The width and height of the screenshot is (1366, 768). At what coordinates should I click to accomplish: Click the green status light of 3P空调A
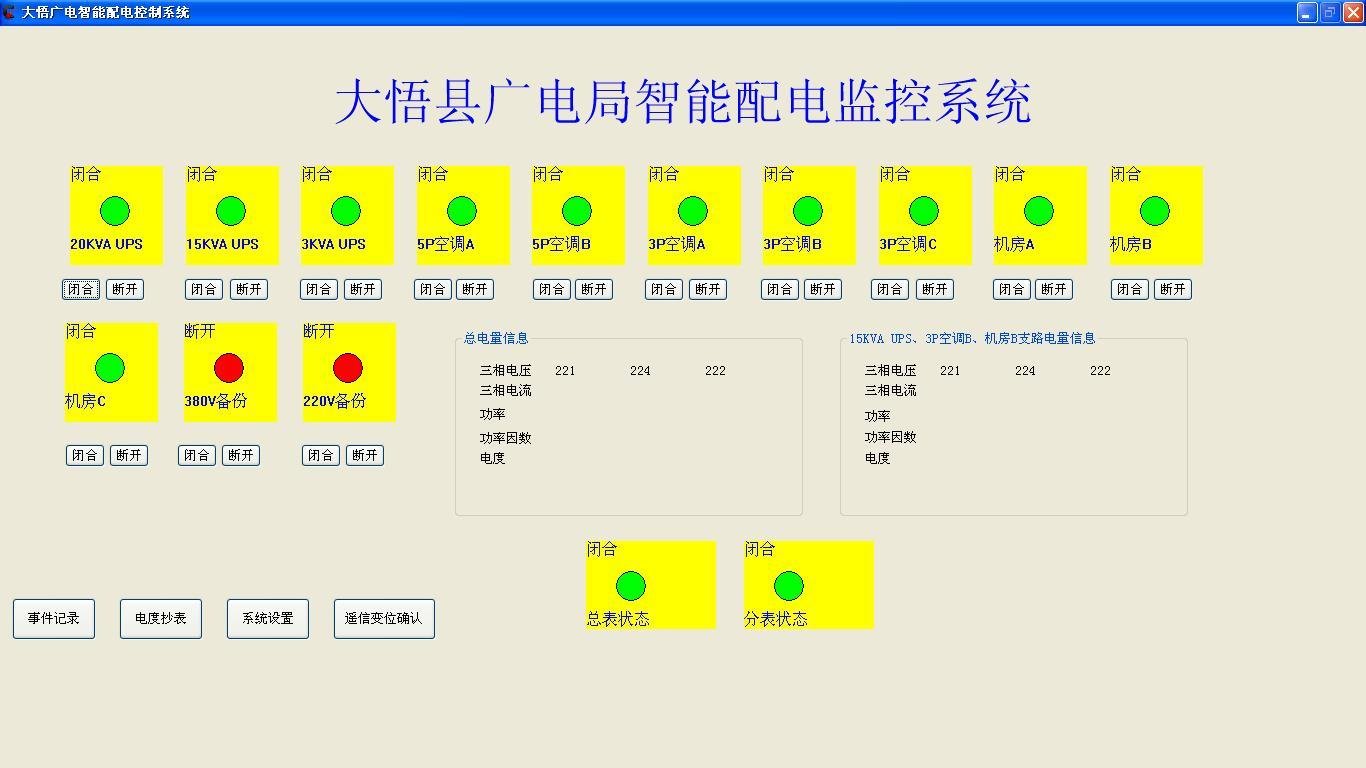click(x=693, y=211)
